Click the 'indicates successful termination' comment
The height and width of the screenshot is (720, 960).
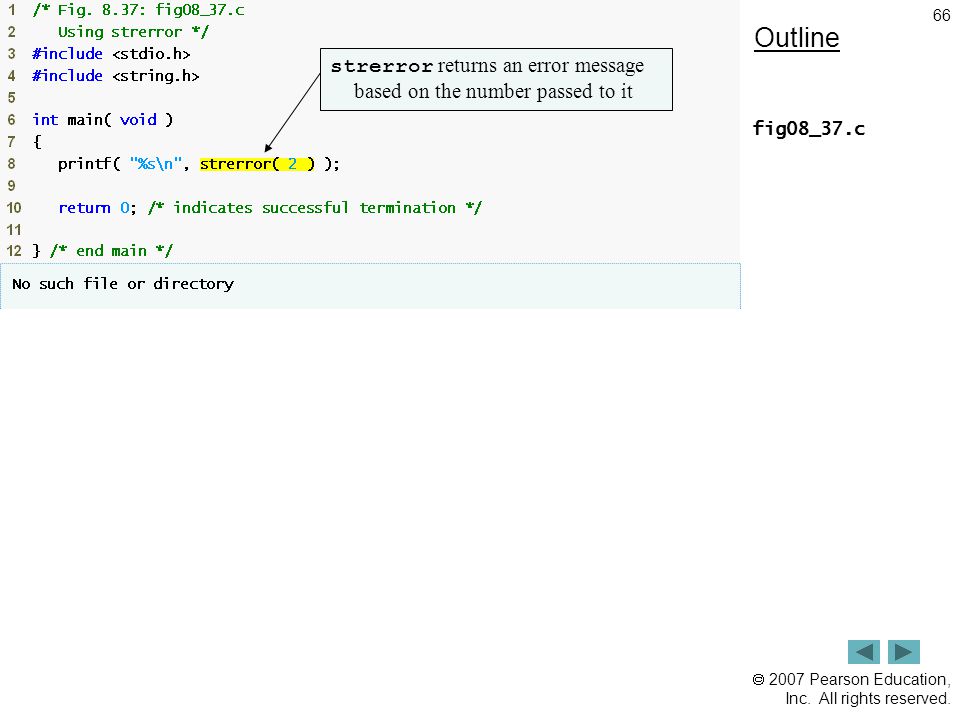315,208
